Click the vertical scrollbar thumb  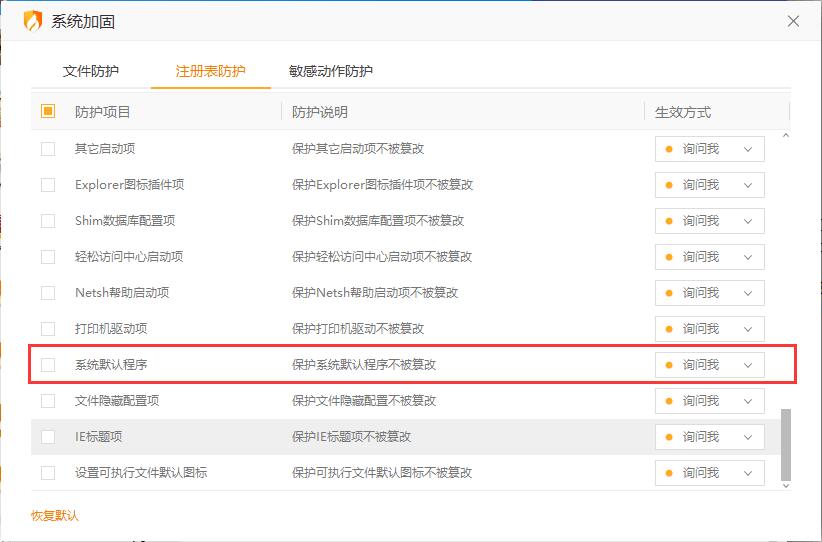[x=785, y=445]
